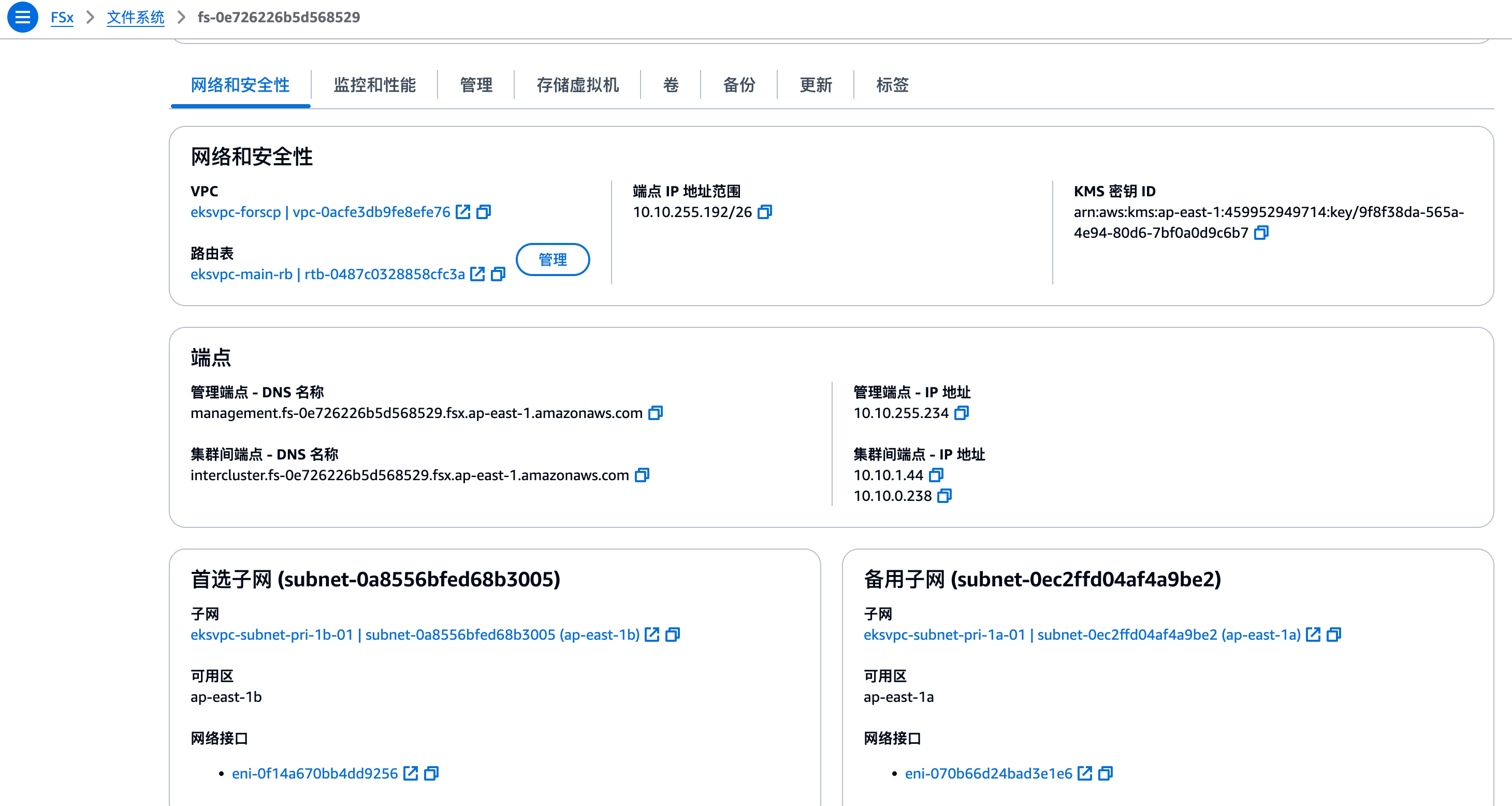Copy management endpoint DNS name
The width and height of the screenshot is (1512, 806).
tap(655, 413)
